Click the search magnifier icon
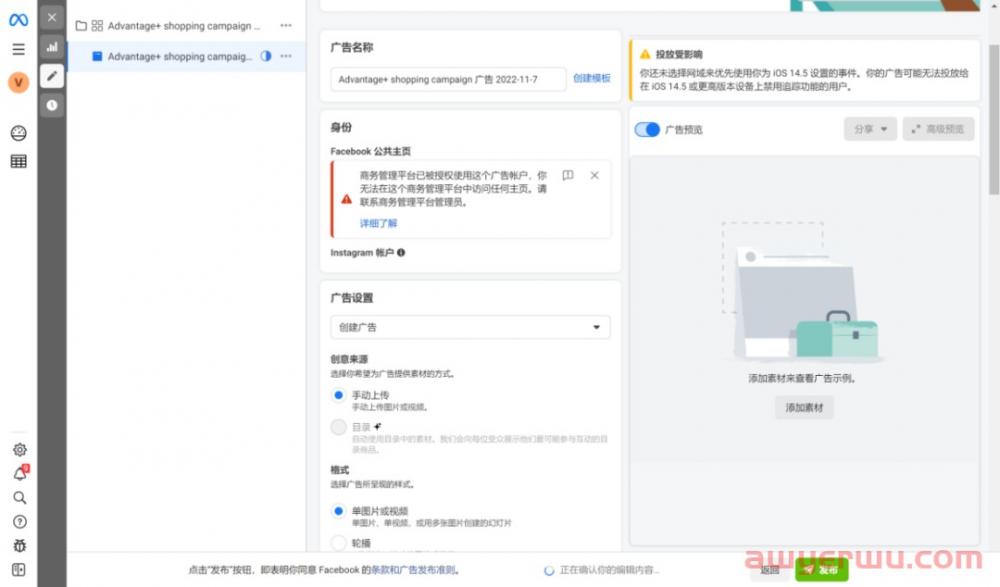Viewport: 1000px width, 587px height. pyautogui.click(x=20, y=498)
